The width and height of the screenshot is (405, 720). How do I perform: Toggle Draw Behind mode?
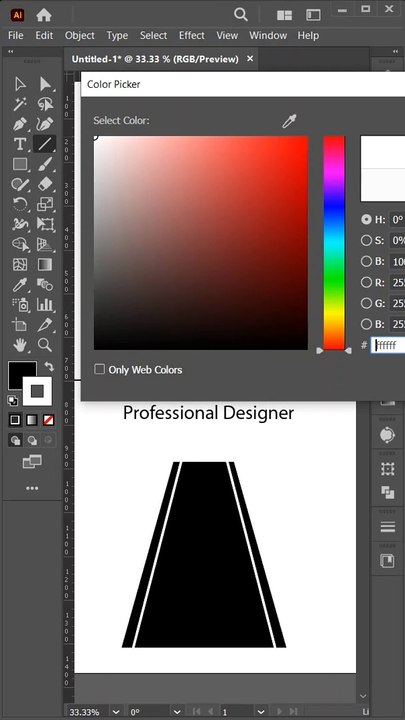click(x=32, y=441)
